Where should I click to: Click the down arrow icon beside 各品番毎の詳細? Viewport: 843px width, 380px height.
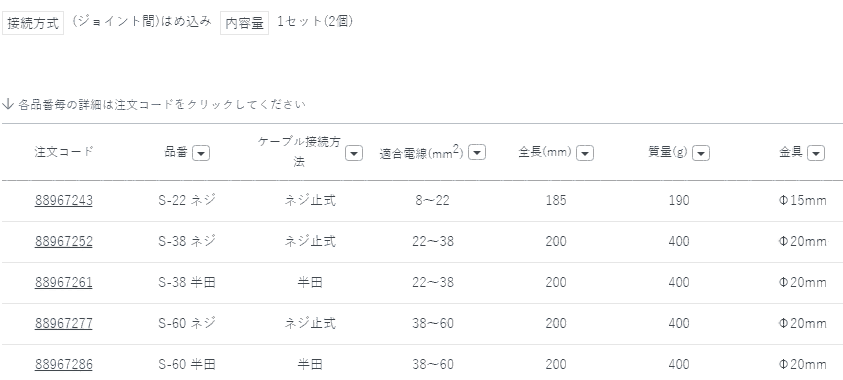[8, 104]
